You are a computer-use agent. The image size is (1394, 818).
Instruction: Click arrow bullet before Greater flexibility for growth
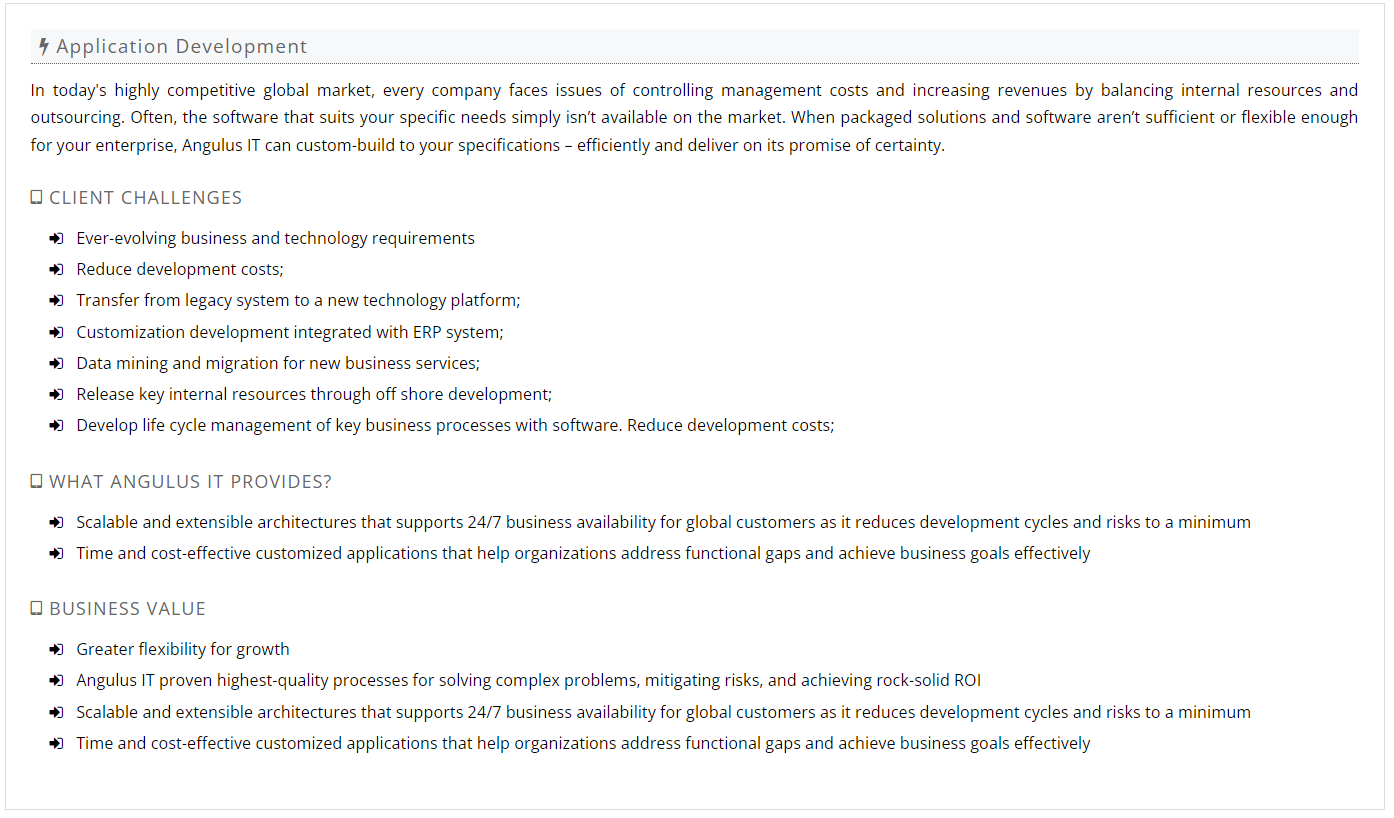pos(56,650)
